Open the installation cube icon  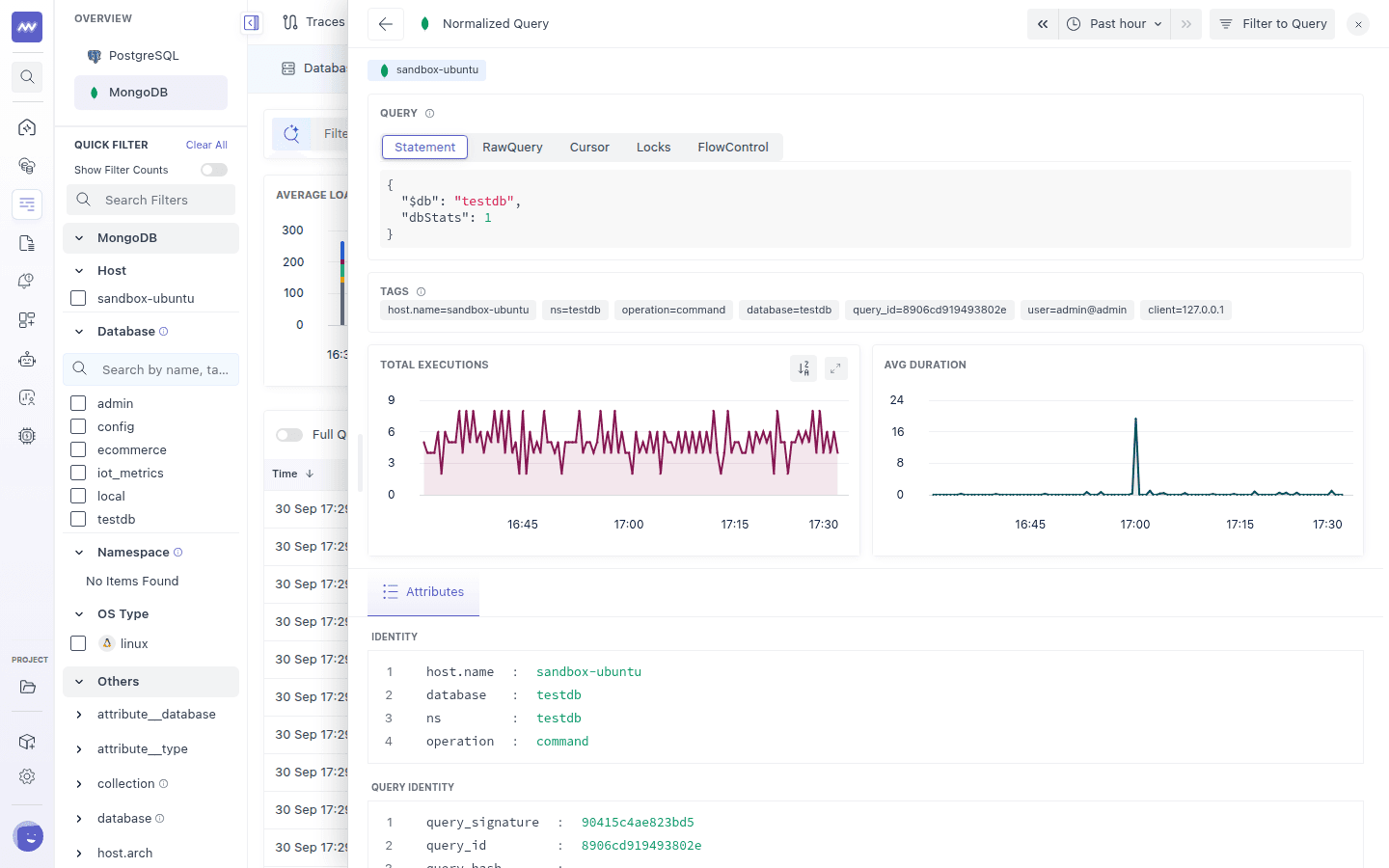27,742
